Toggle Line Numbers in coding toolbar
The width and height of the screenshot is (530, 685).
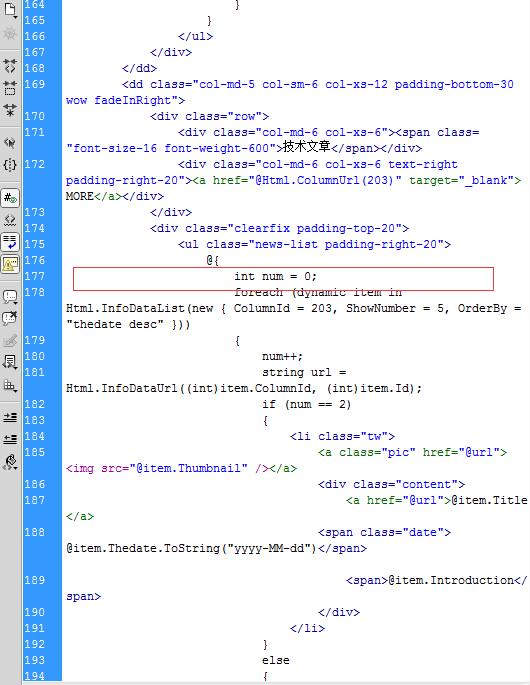(x=10, y=198)
